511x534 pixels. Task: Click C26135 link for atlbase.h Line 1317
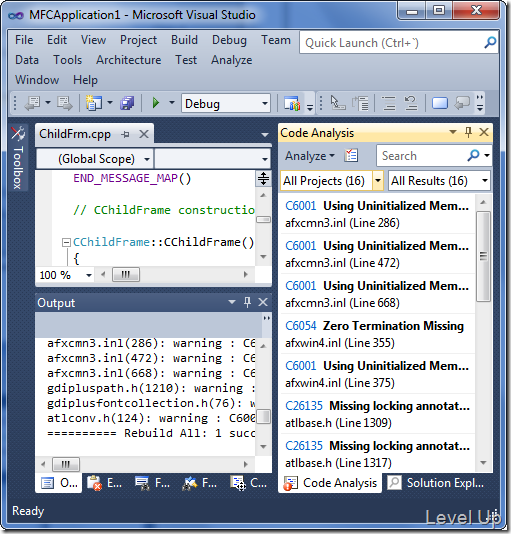304,446
